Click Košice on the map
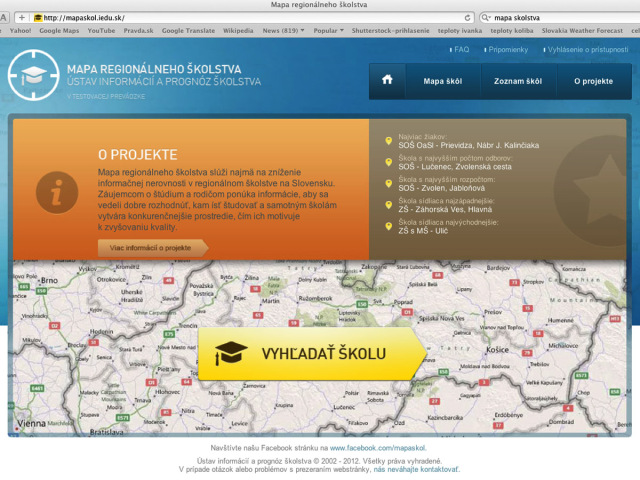This screenshot has height=480, width=640. click(x=498, y=350)
